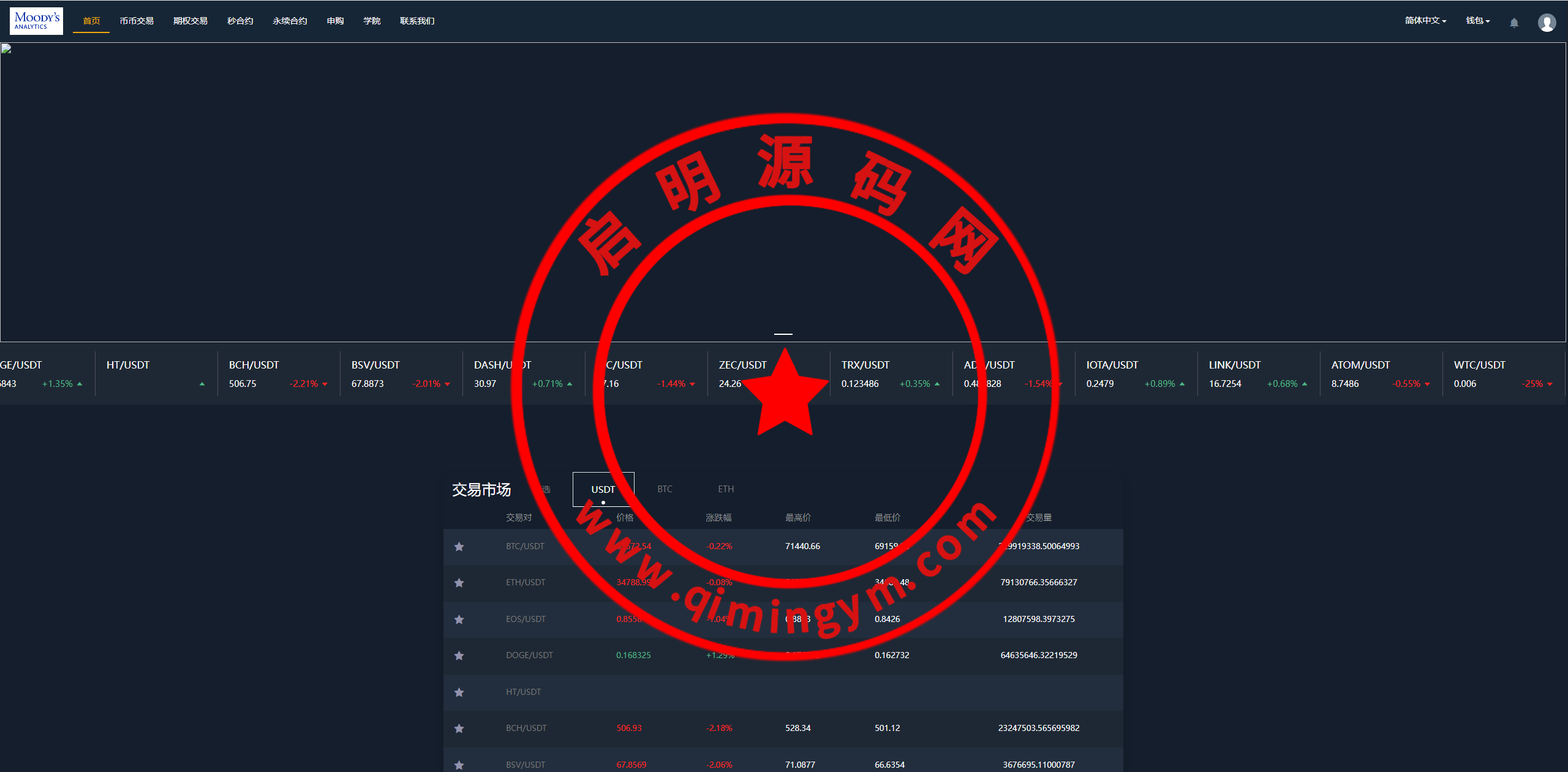Click the broken banner image icon
This screenshot has width=1568, height=772.
click(x=6, y=49)
